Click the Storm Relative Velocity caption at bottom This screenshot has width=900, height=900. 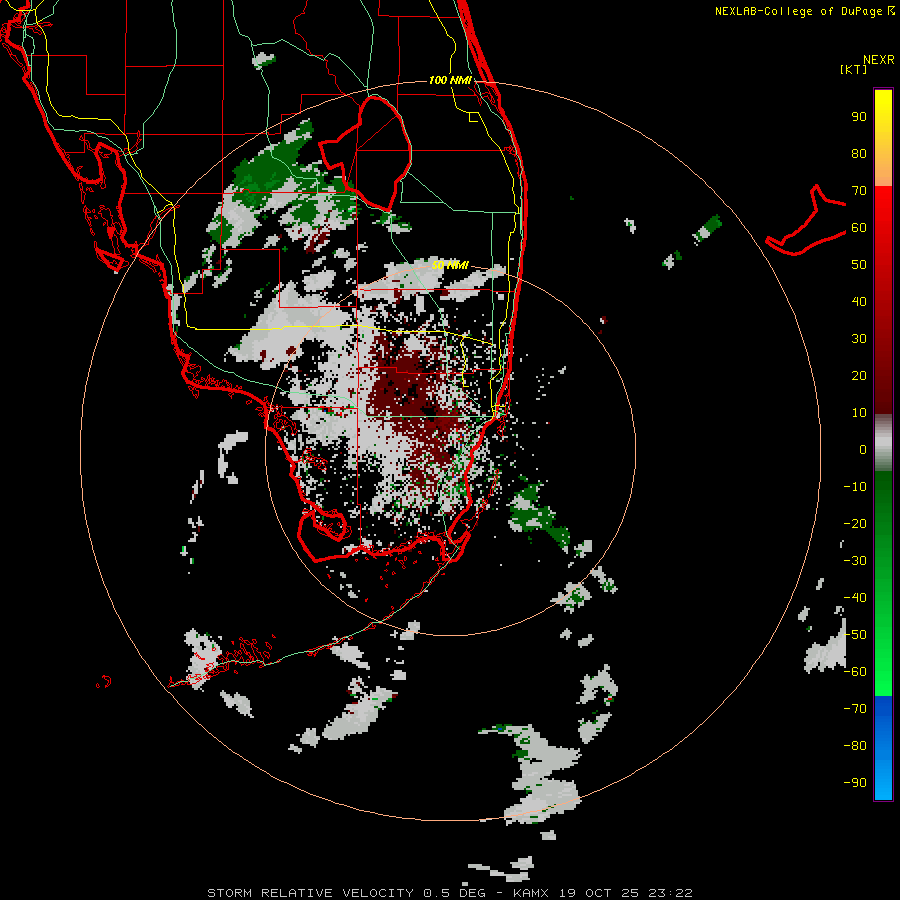pos(449,893)
